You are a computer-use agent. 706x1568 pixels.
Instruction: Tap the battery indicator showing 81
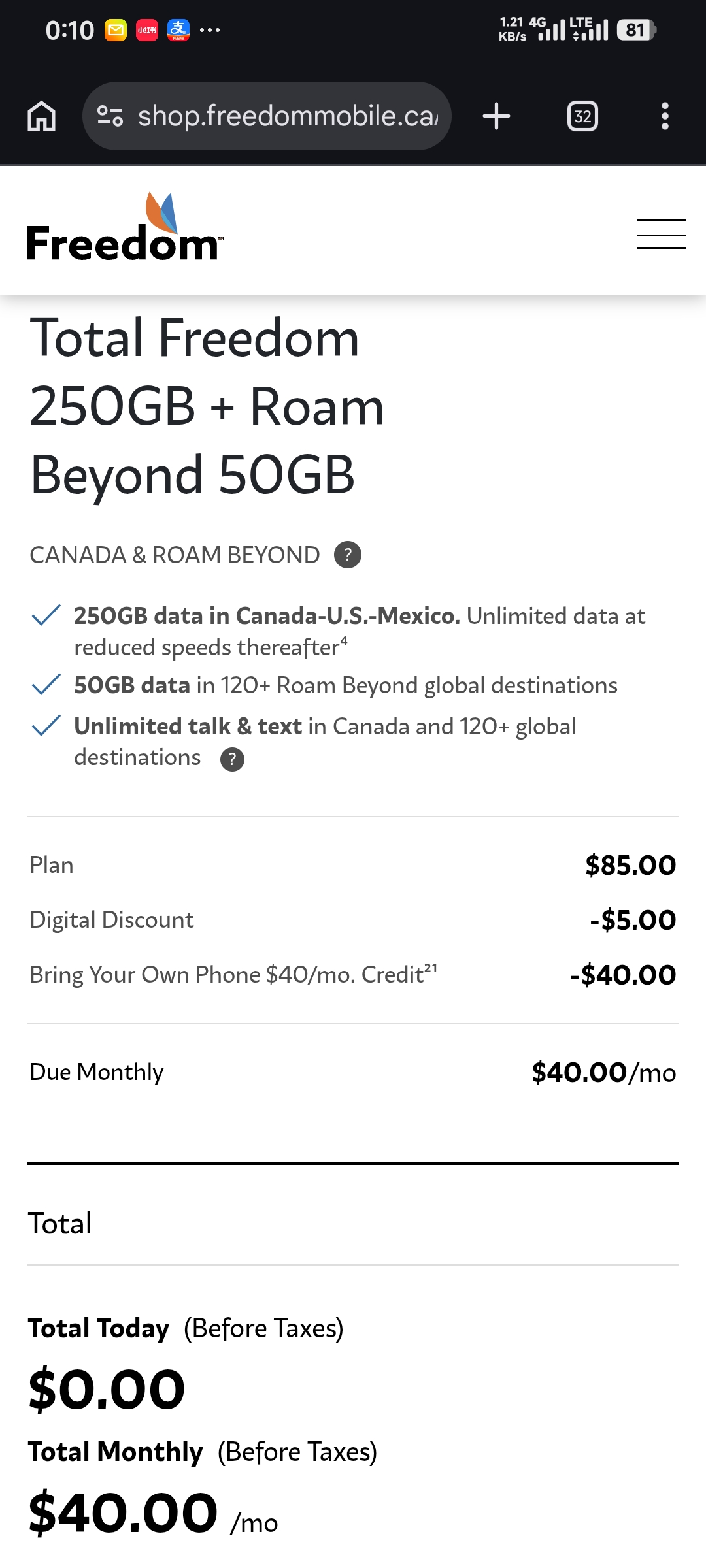point(636,30)
